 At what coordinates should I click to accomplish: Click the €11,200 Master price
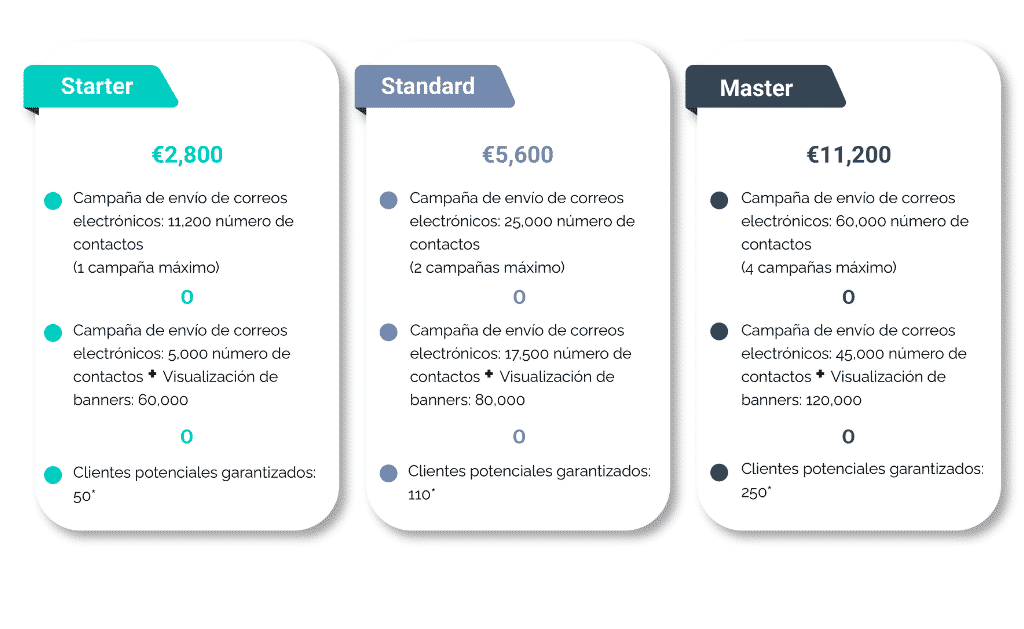849,155
